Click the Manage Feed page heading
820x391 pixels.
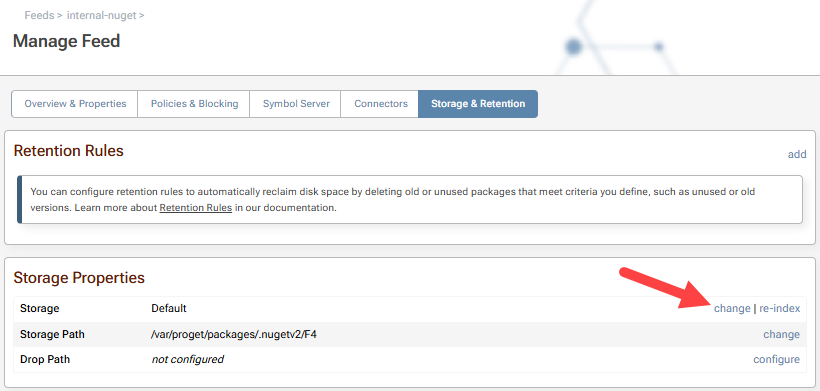click(66, 41)
